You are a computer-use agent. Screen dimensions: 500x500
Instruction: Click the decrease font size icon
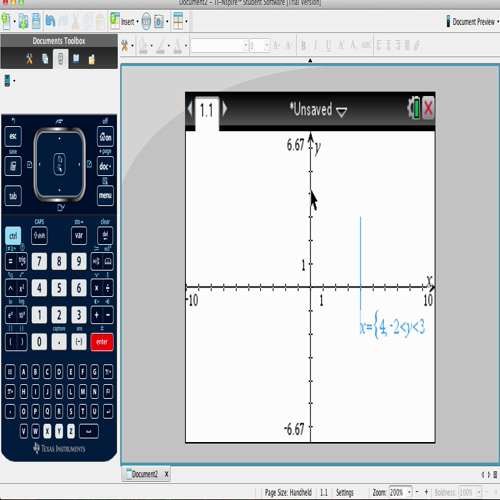coord(289,45)
